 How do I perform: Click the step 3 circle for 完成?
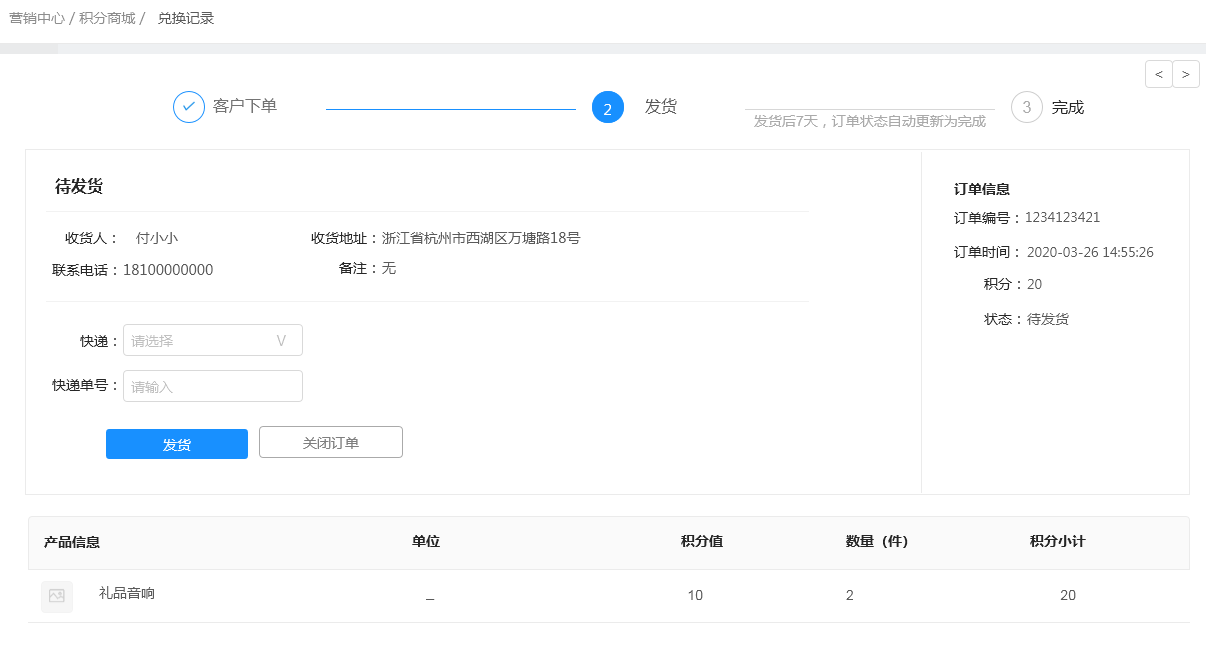pyautogui.click(x=1027, y=107)
